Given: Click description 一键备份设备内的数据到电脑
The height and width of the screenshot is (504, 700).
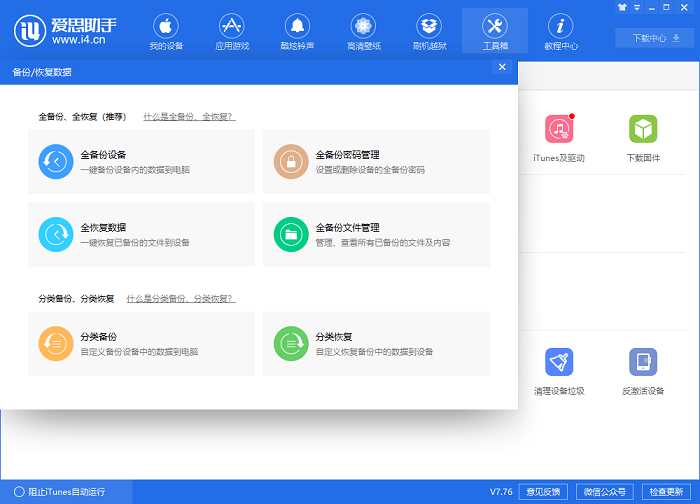Looking at the screenshot, I should pos(135,170).
